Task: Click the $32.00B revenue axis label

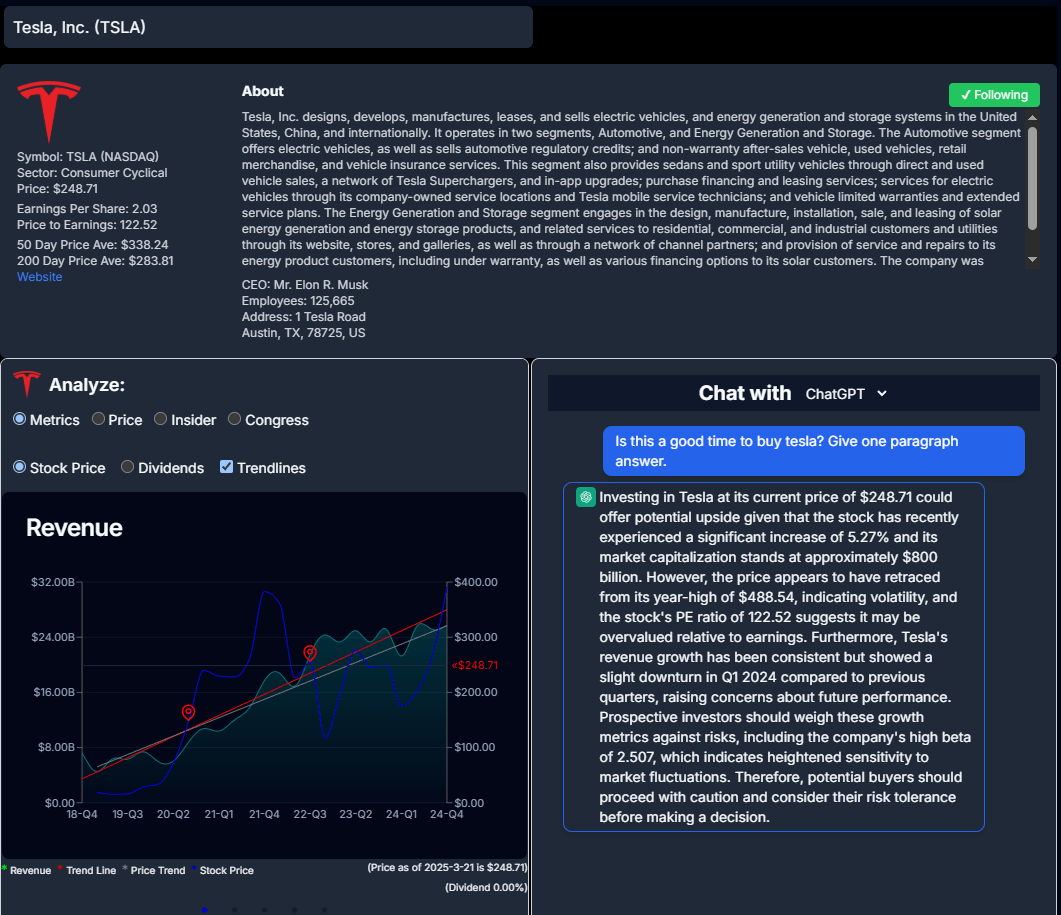Action: tap(53, 582)
